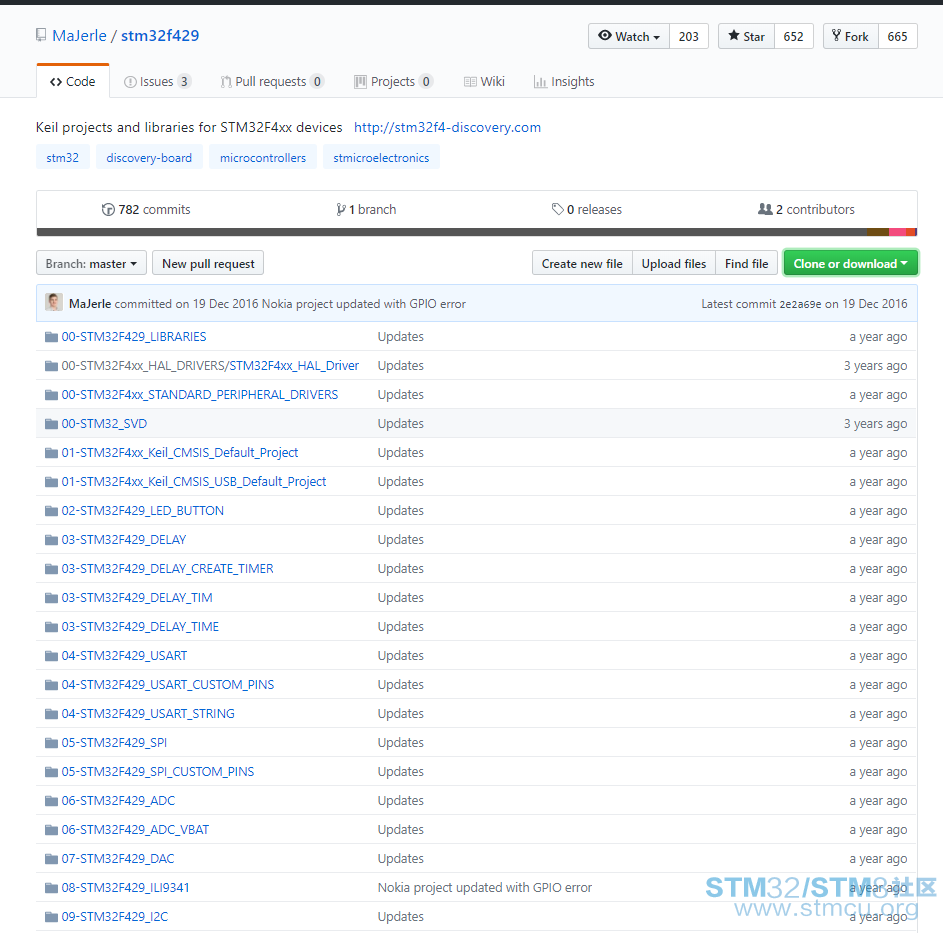Click the tag icon next to 0 releases

tap(558, 209)
